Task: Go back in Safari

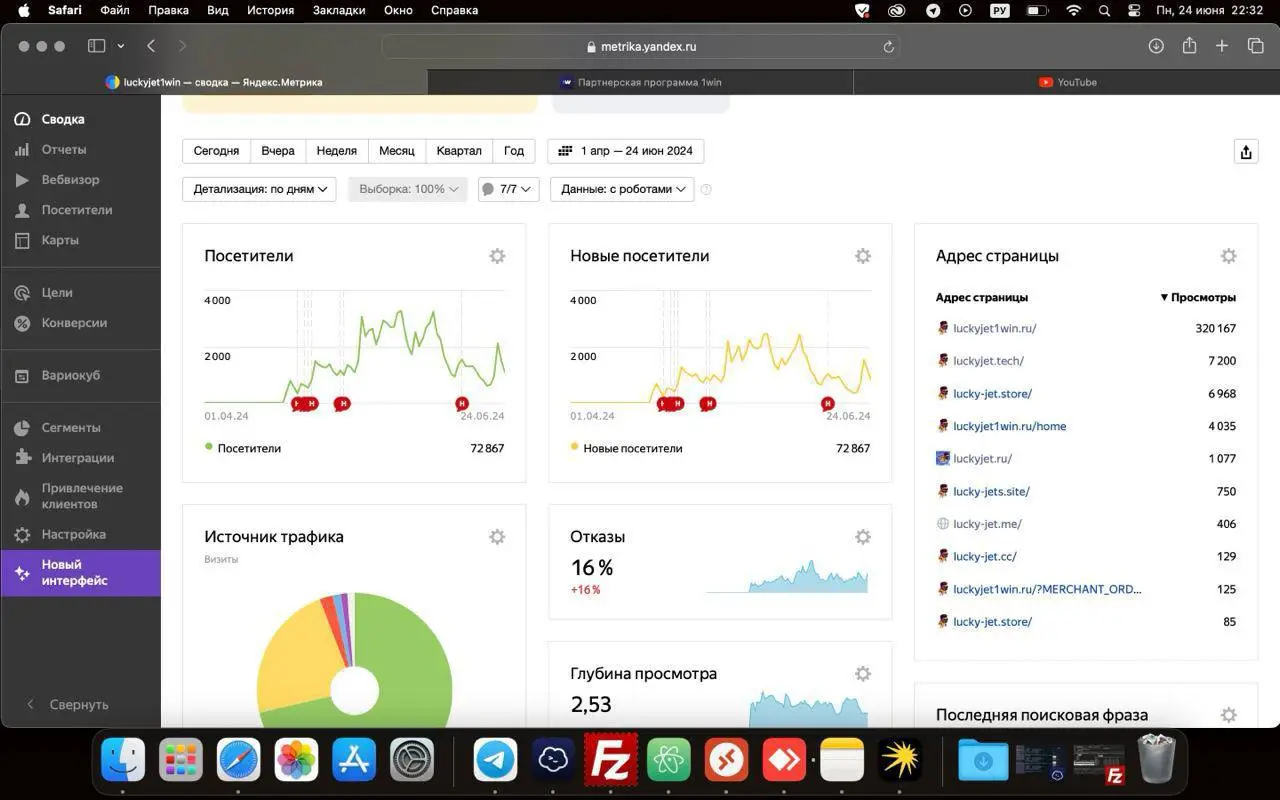Action: point(151,46)
